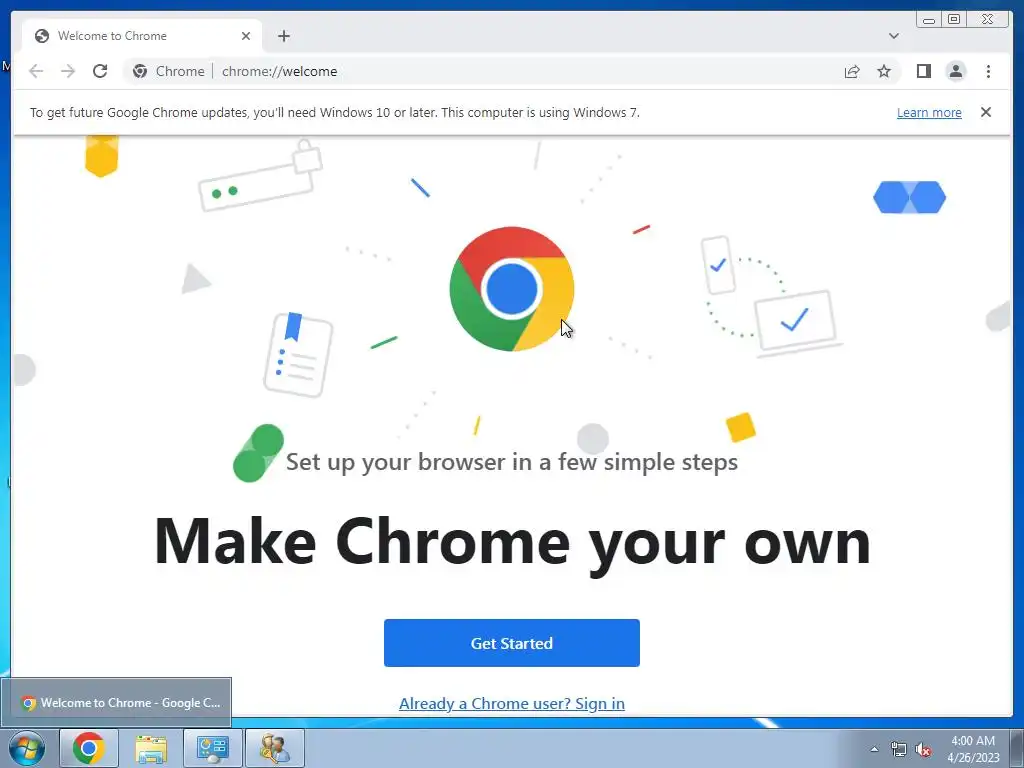This screenshot has height=768, width=1024.
Task: Open the Learn more link
Action: (x=929, y=112)
